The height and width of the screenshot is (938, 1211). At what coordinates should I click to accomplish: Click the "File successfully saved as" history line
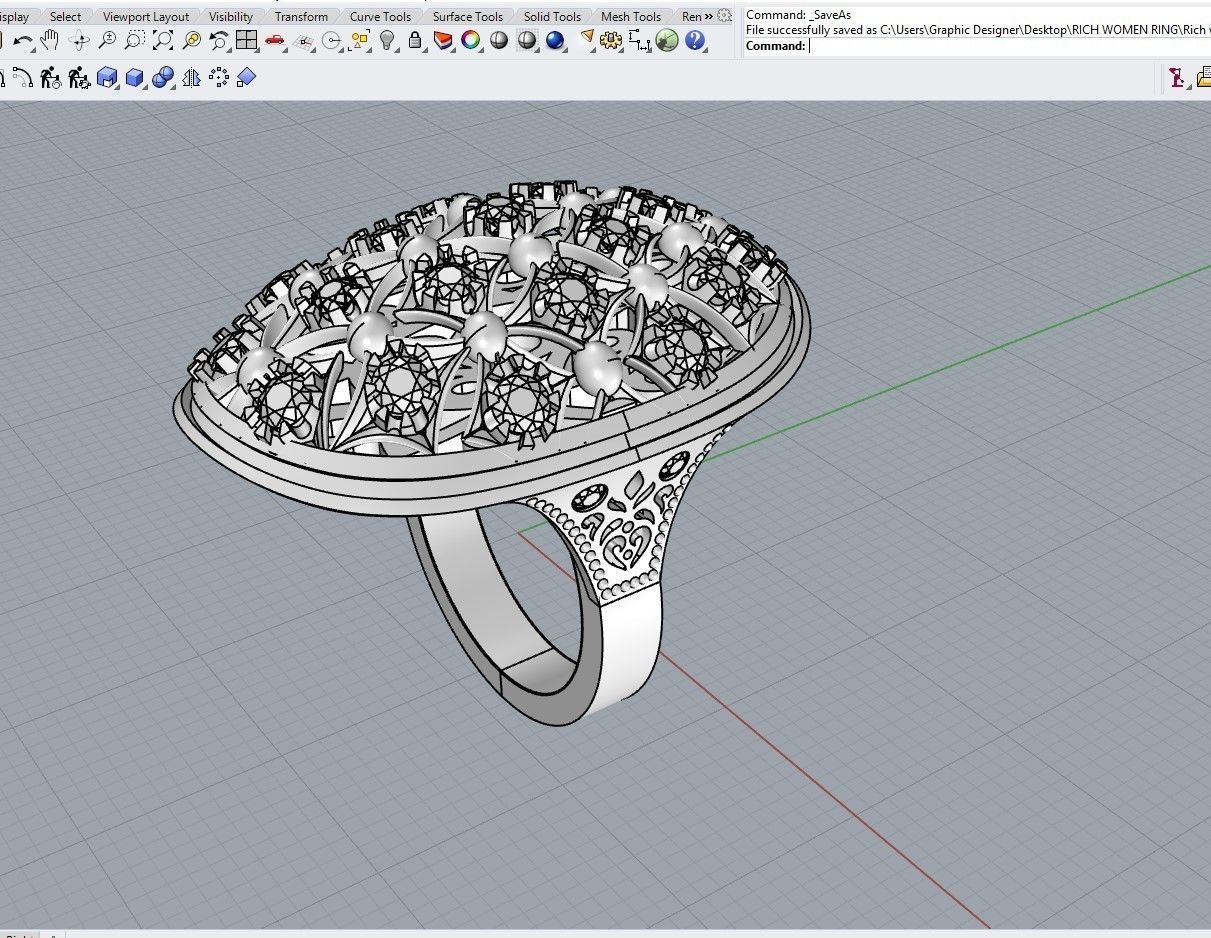pyautogui.click(x=977, y=30)
